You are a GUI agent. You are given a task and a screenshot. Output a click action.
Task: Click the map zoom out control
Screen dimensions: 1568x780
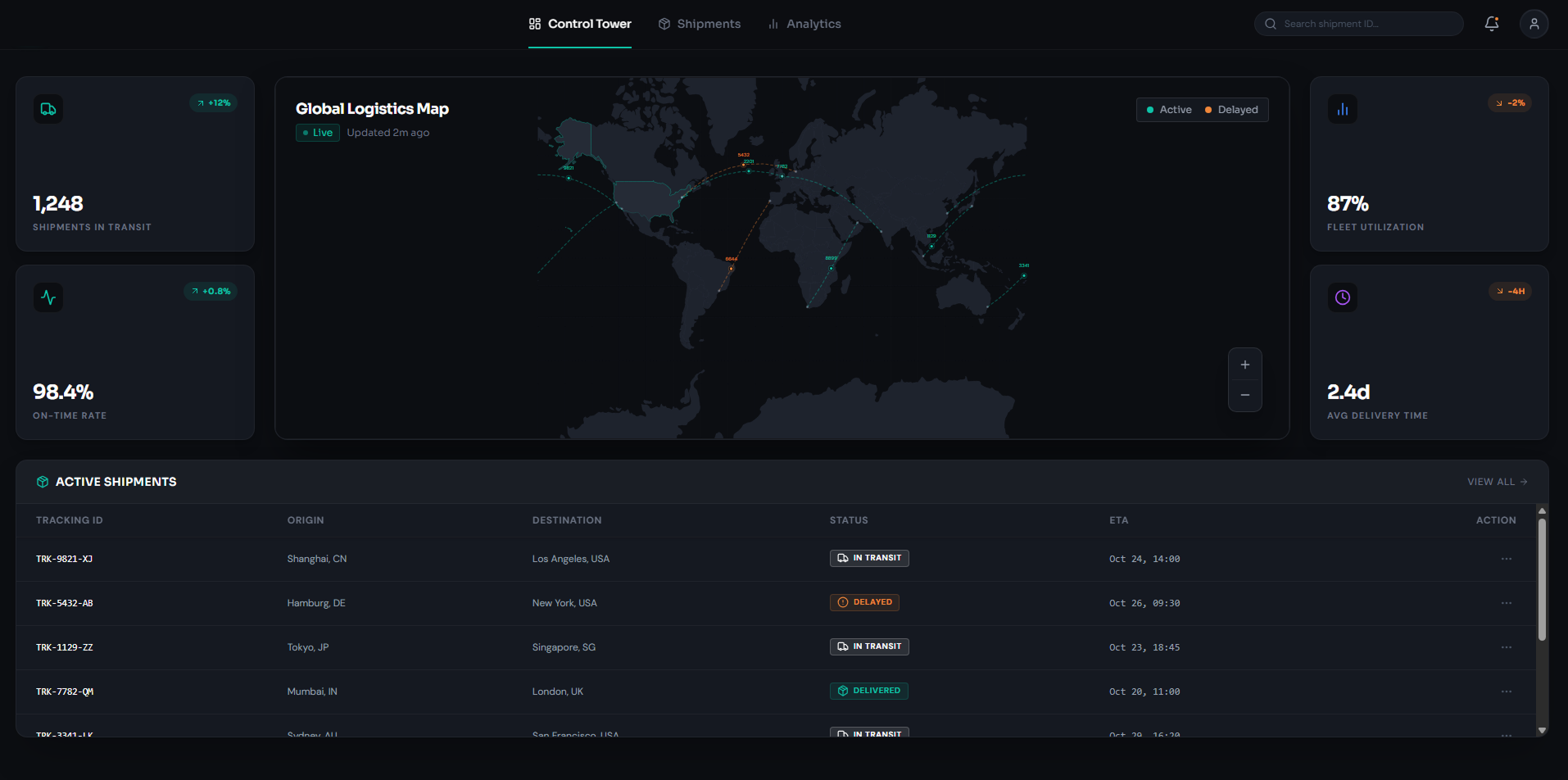1244,396
